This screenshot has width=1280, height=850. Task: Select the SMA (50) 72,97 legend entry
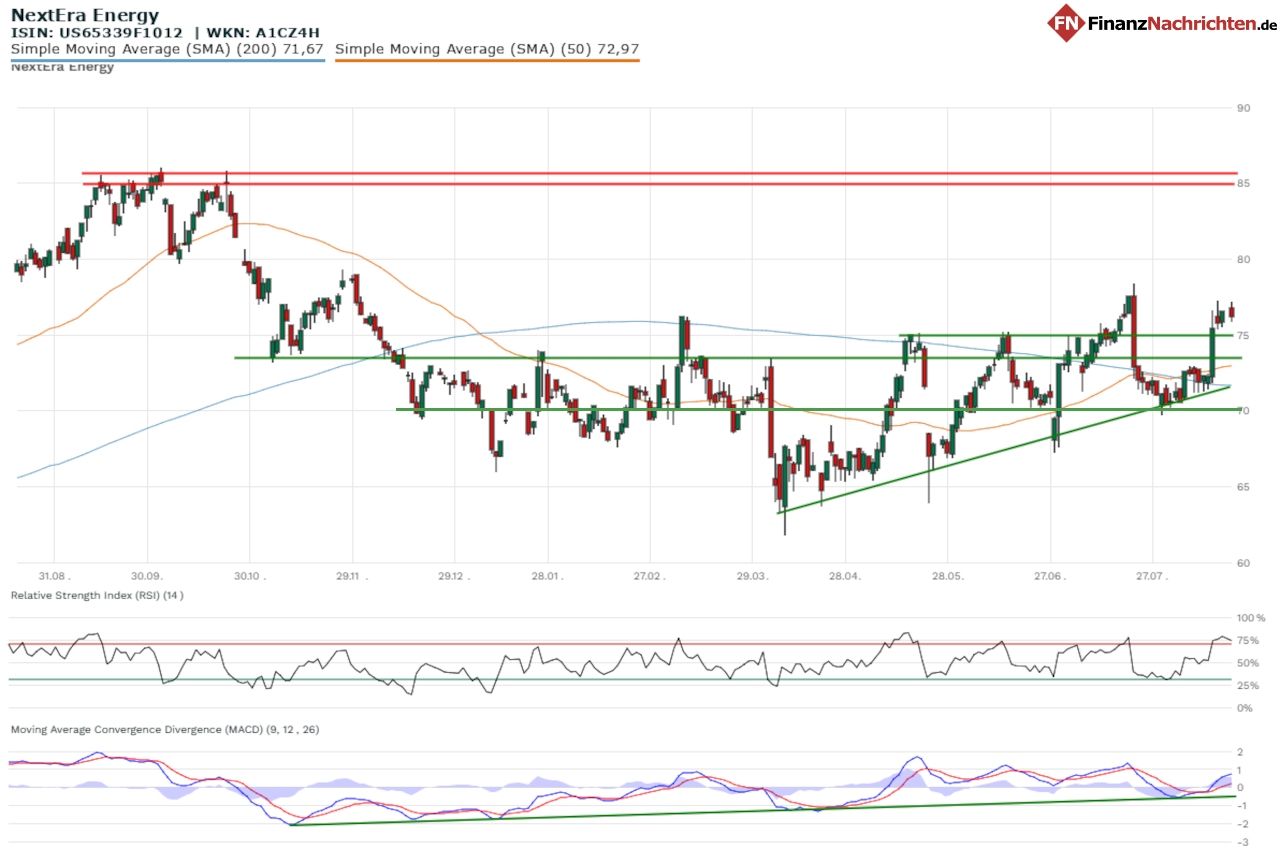pyautogui.click(x=487, y=48)
